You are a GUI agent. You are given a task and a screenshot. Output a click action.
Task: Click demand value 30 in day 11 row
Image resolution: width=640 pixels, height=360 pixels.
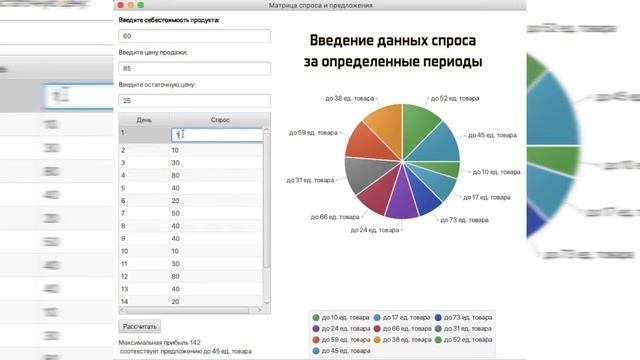pos(176,264)
